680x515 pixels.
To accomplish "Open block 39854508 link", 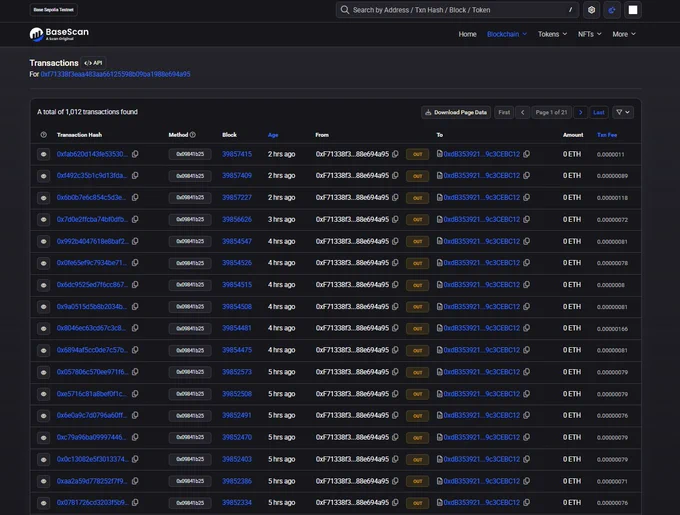I will click(237, 306).
